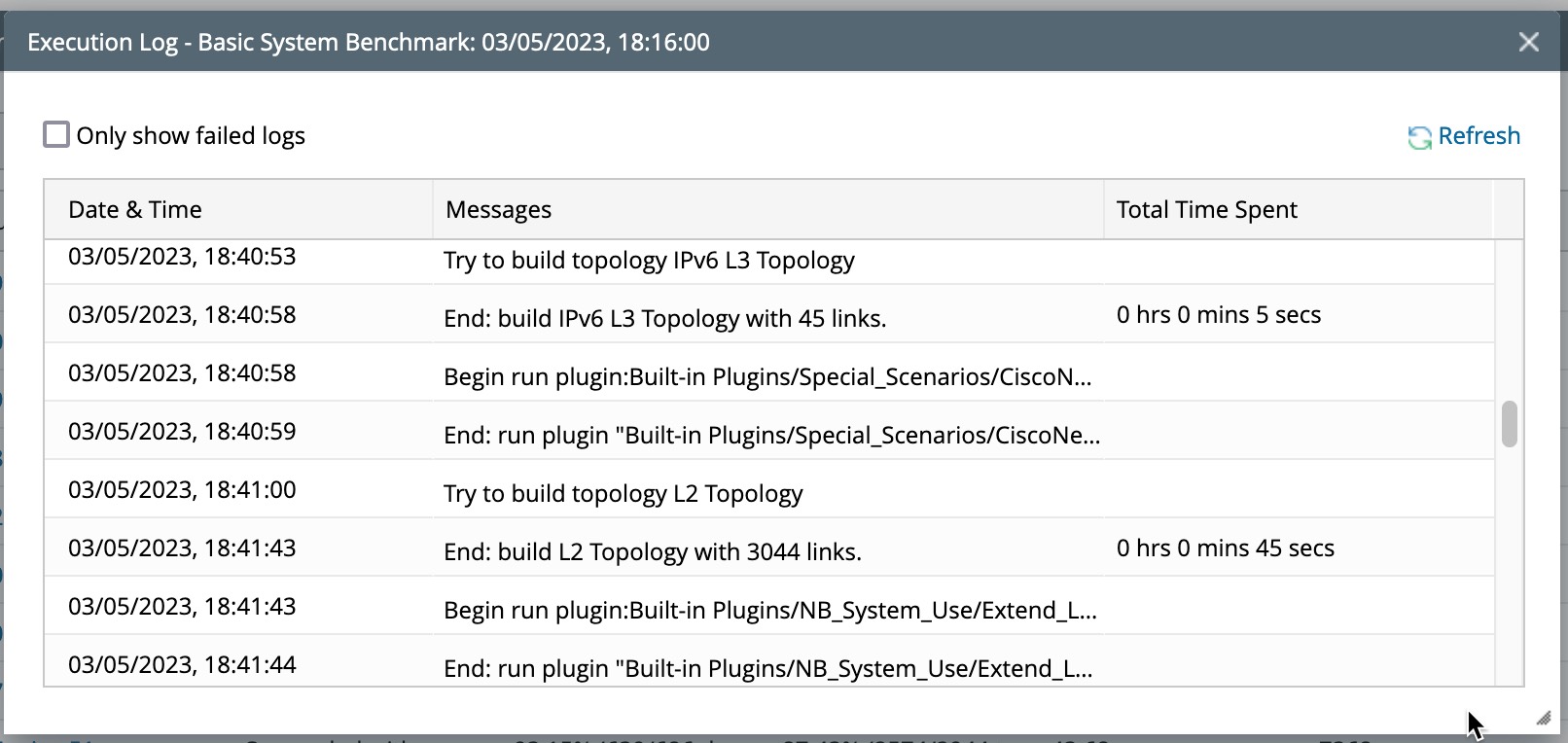The width and height of the screenshot is (1568, 743).
Task: Click the log table scrollbar thumb
Action: (1509, 424)
